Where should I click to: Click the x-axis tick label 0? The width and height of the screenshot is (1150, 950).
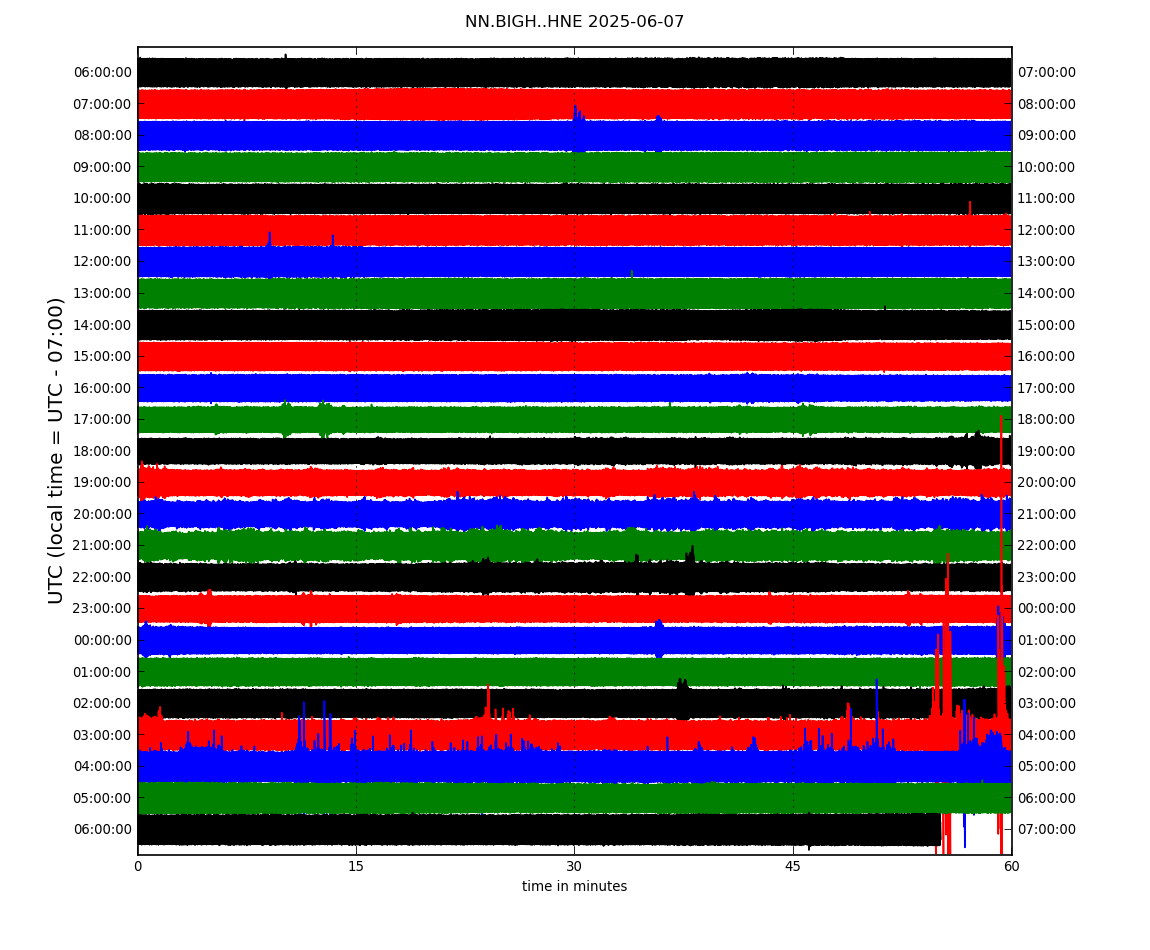(x=138, y=866)
